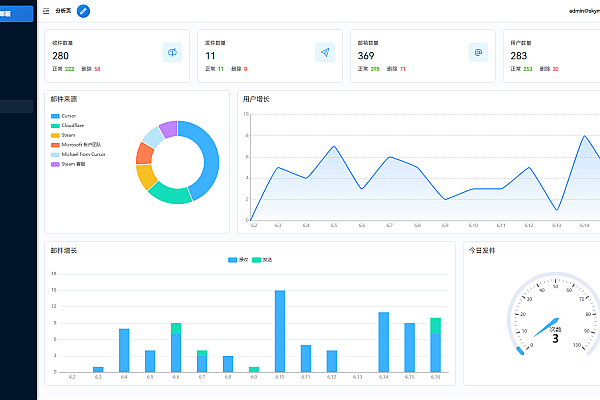The height and width of the screenshot is (400, 600).
Task: Click the tallest bar at 6.10
Action: tap(280, 331)
